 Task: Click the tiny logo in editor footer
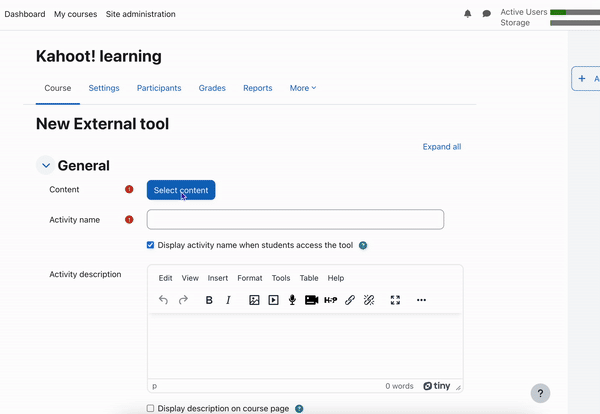437,386
